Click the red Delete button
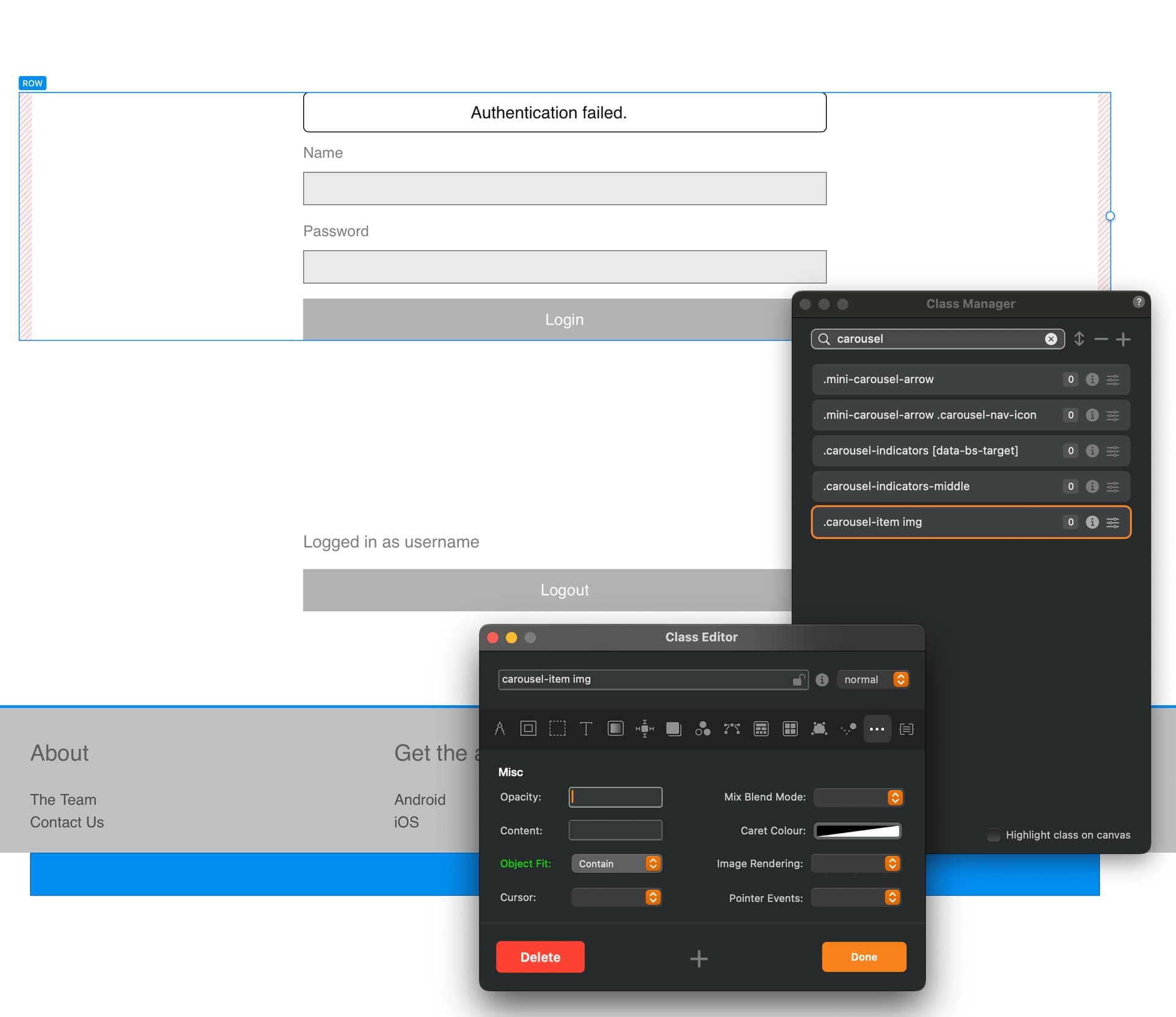 click(x=540, y=957)
